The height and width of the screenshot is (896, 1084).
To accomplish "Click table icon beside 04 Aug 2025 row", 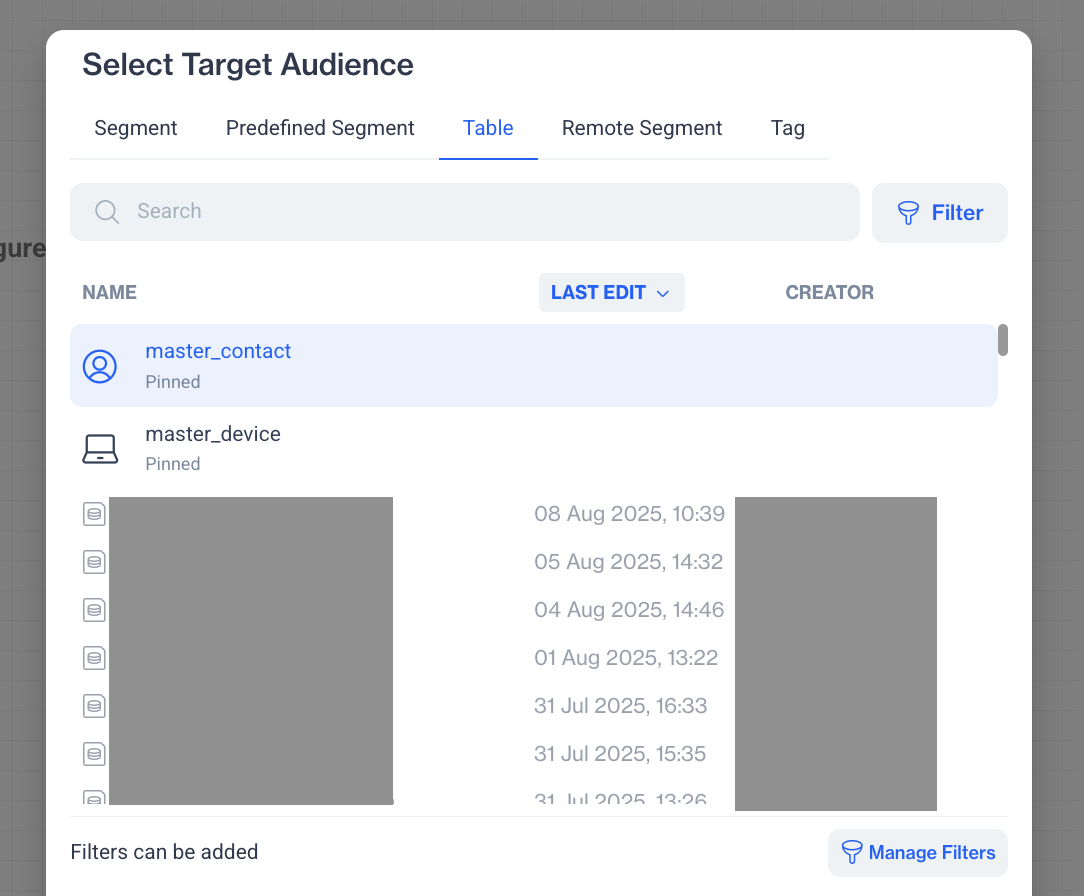I will [94, 610].
